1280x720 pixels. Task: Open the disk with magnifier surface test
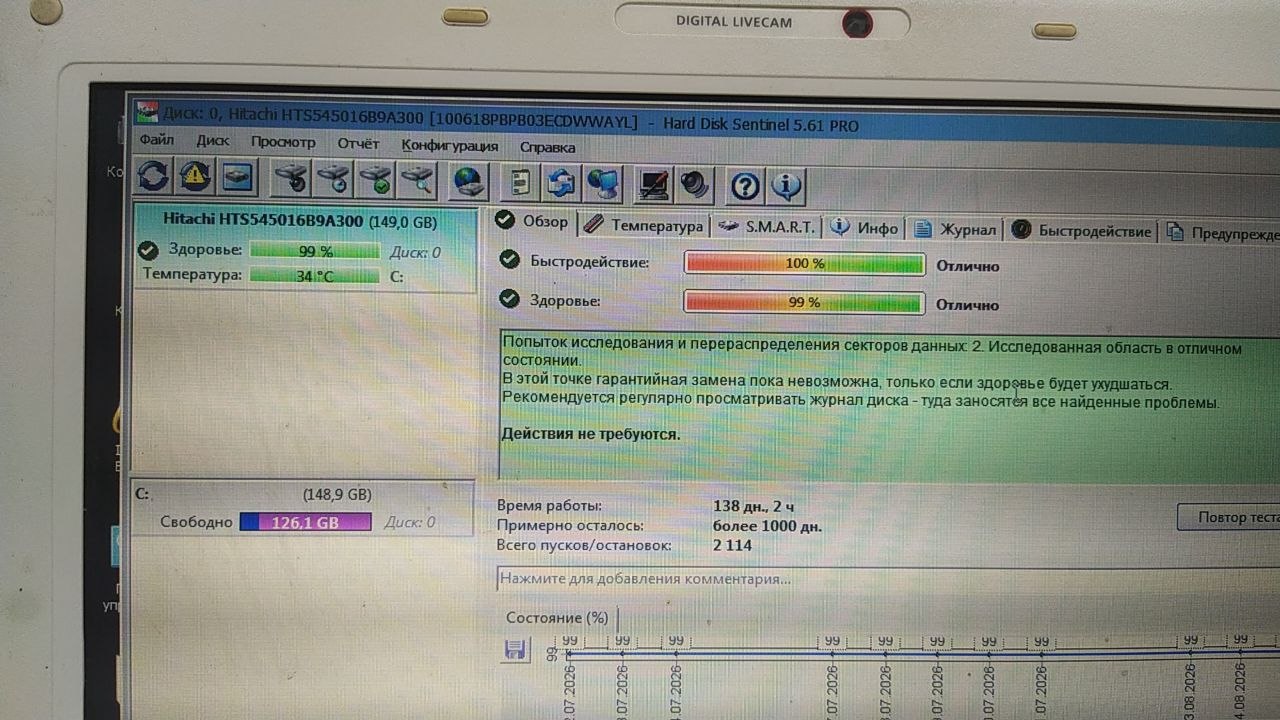pos(418,182)
